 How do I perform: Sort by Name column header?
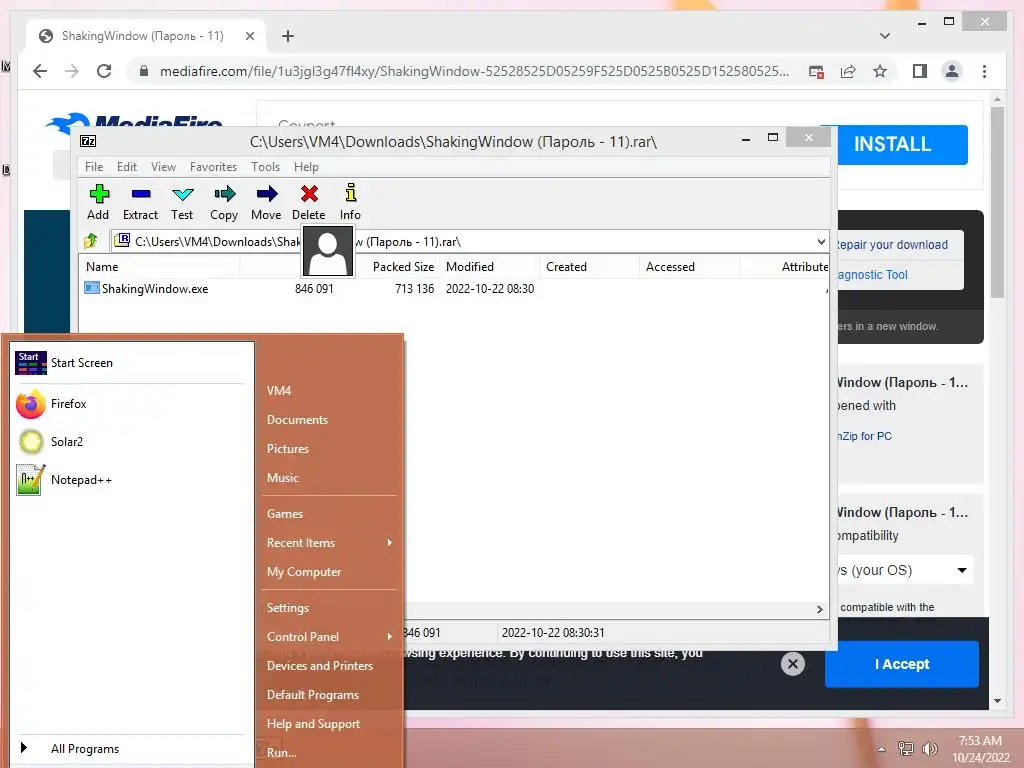pyautogui.click(x=102, y=266)
